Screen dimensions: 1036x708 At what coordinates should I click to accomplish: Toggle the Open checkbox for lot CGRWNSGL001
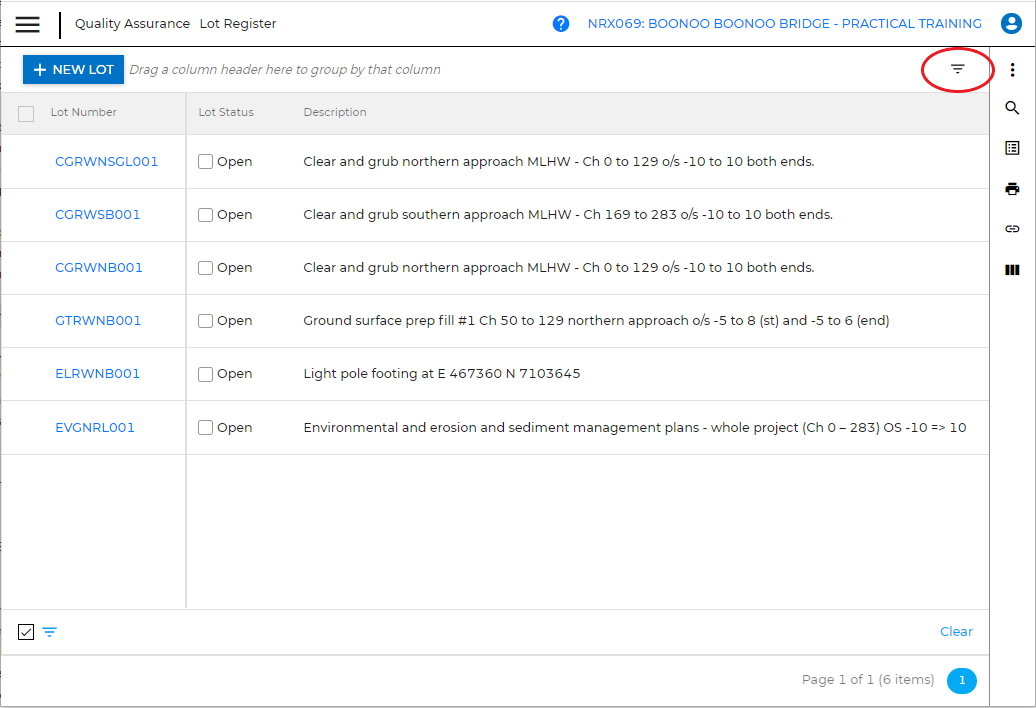206,162
